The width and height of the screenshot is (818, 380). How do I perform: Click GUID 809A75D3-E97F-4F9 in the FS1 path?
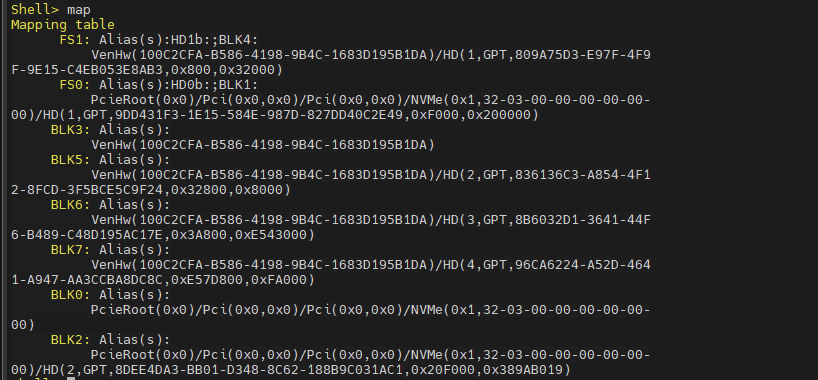[583, 55]
